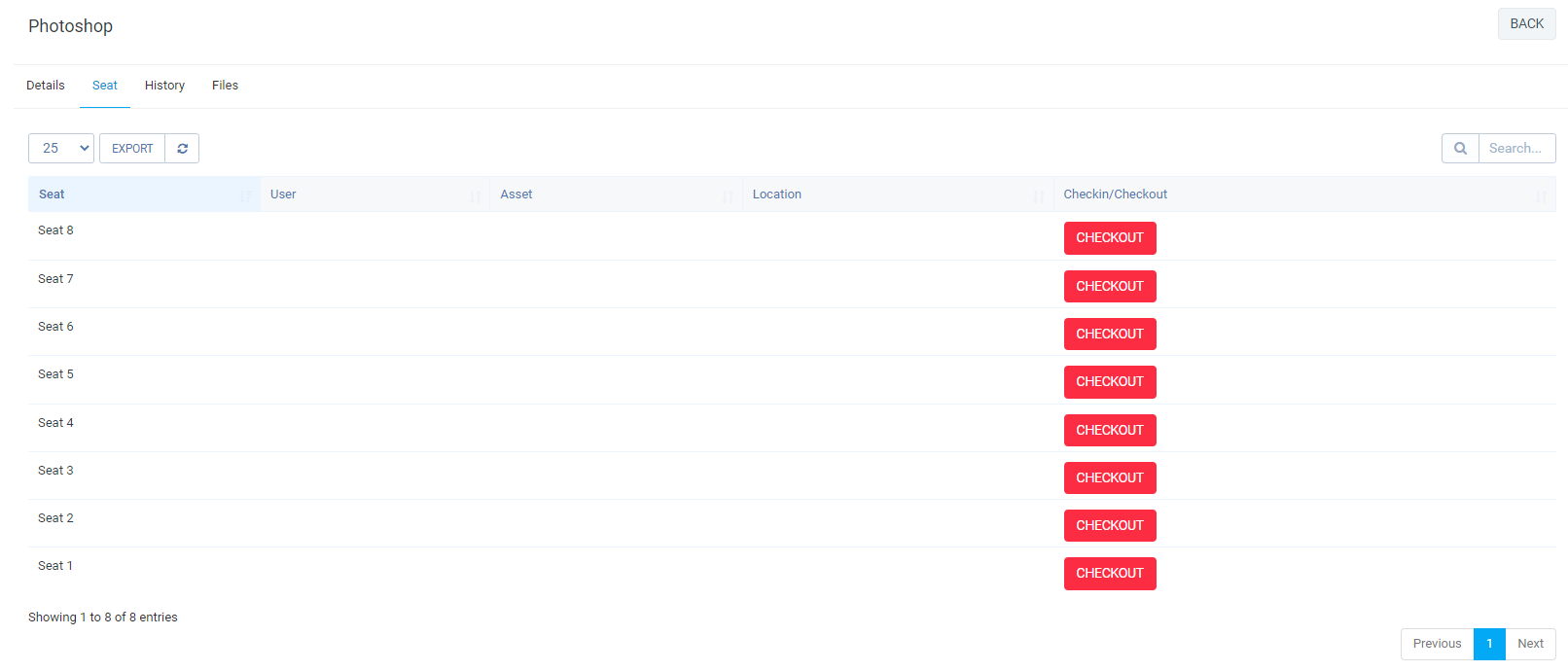Switch to the Details tab
The height and width of the screenshot is (671, 1568).
tap(46, 86)
